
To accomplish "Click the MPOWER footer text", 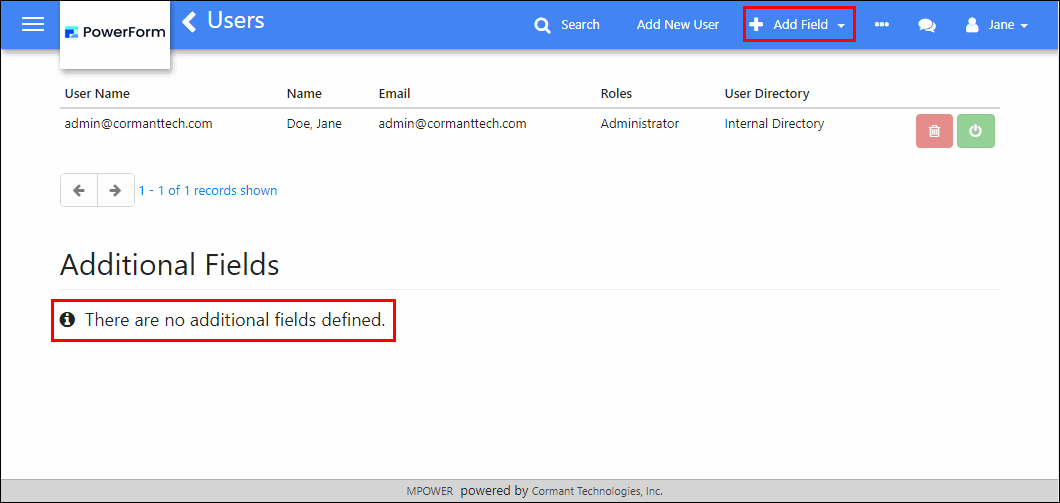I will click(x=431, y=492).
